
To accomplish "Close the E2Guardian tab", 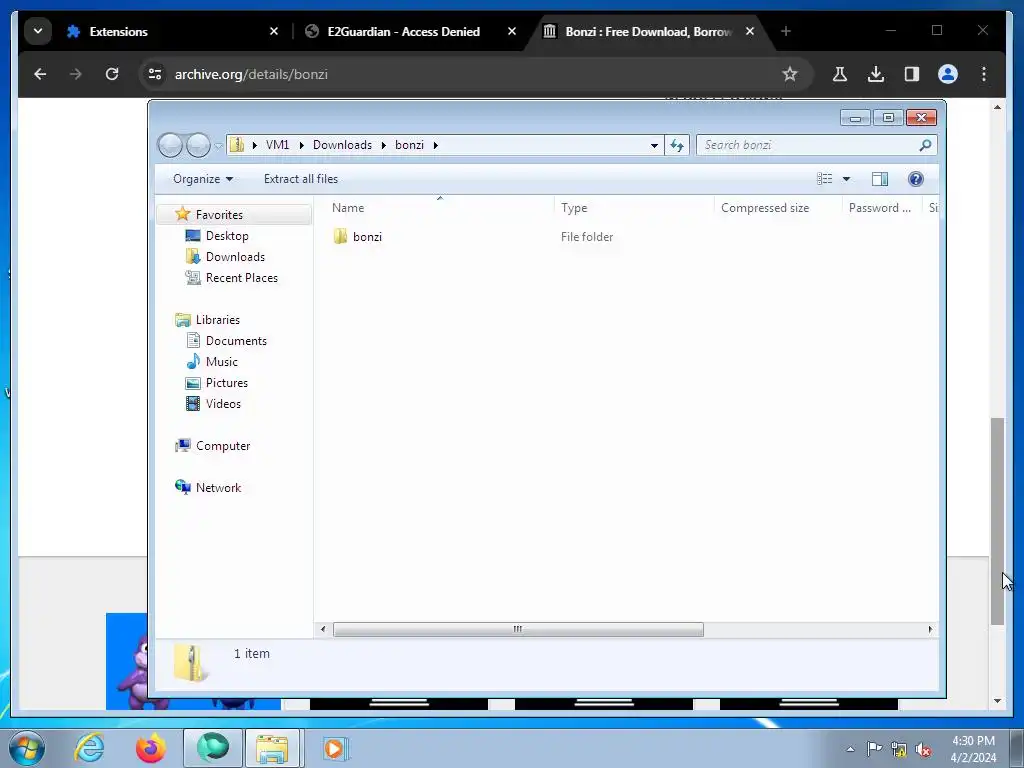I will (x=512, y=31).
